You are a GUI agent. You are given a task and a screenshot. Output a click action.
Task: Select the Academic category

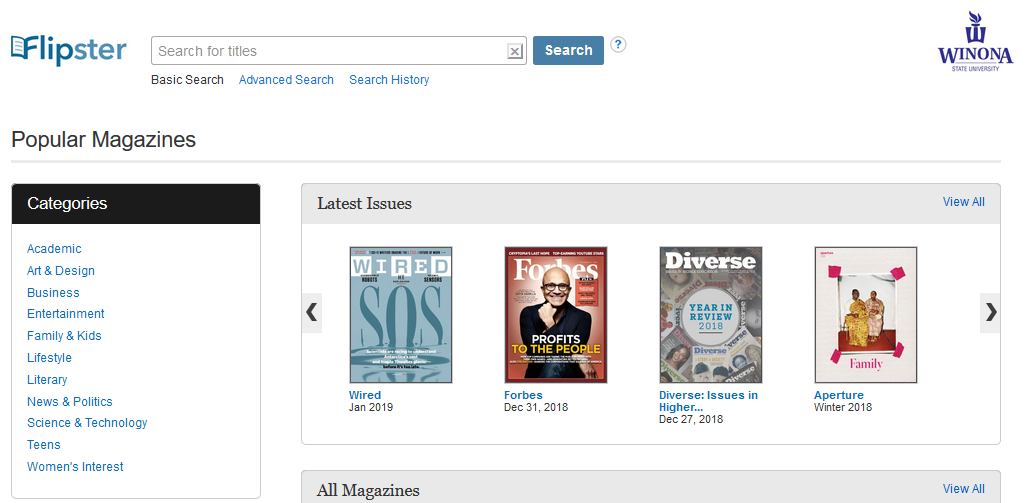pos(54,249)
